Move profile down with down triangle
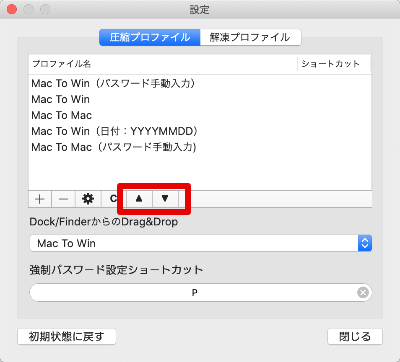This screenshot has width=400, height=362. 165,199
